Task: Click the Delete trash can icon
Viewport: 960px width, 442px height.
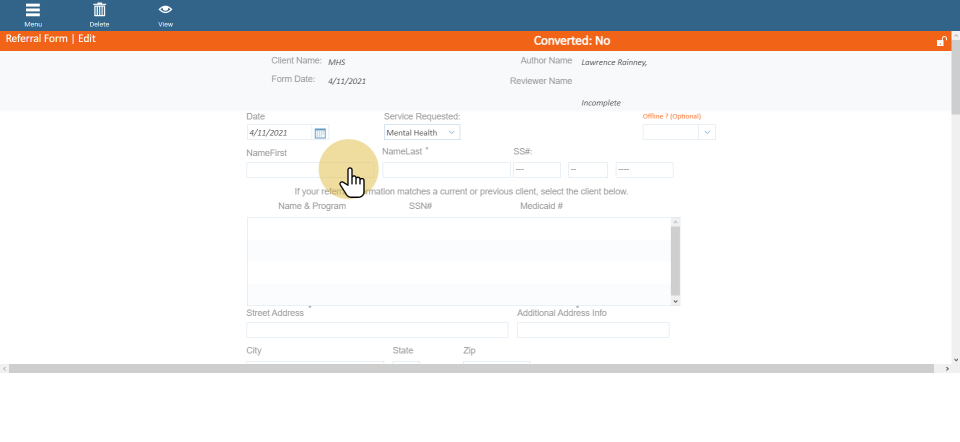Action: (99, 11)
